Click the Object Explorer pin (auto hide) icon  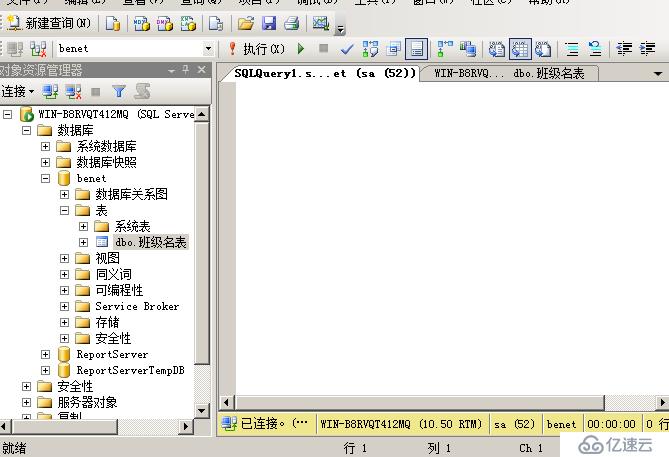[186, 70]
